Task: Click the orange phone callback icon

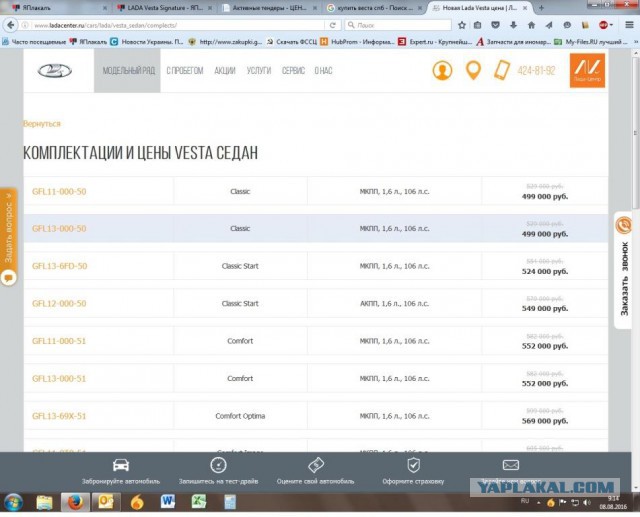Action: coord(624,225)
